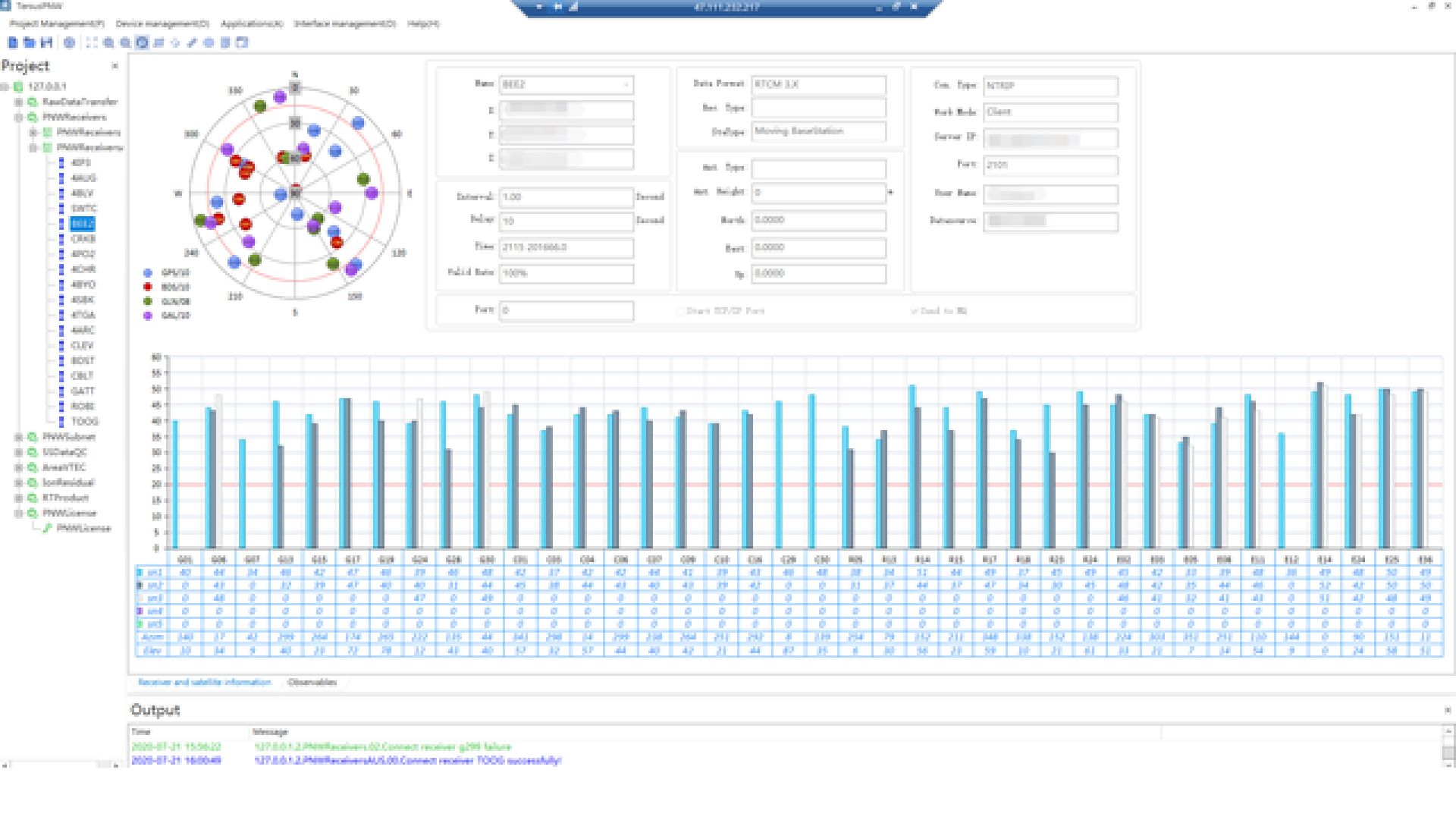The height and width of the screenshot is (820, 1456).
Task: Click the new project file icon
Action: 13,42
